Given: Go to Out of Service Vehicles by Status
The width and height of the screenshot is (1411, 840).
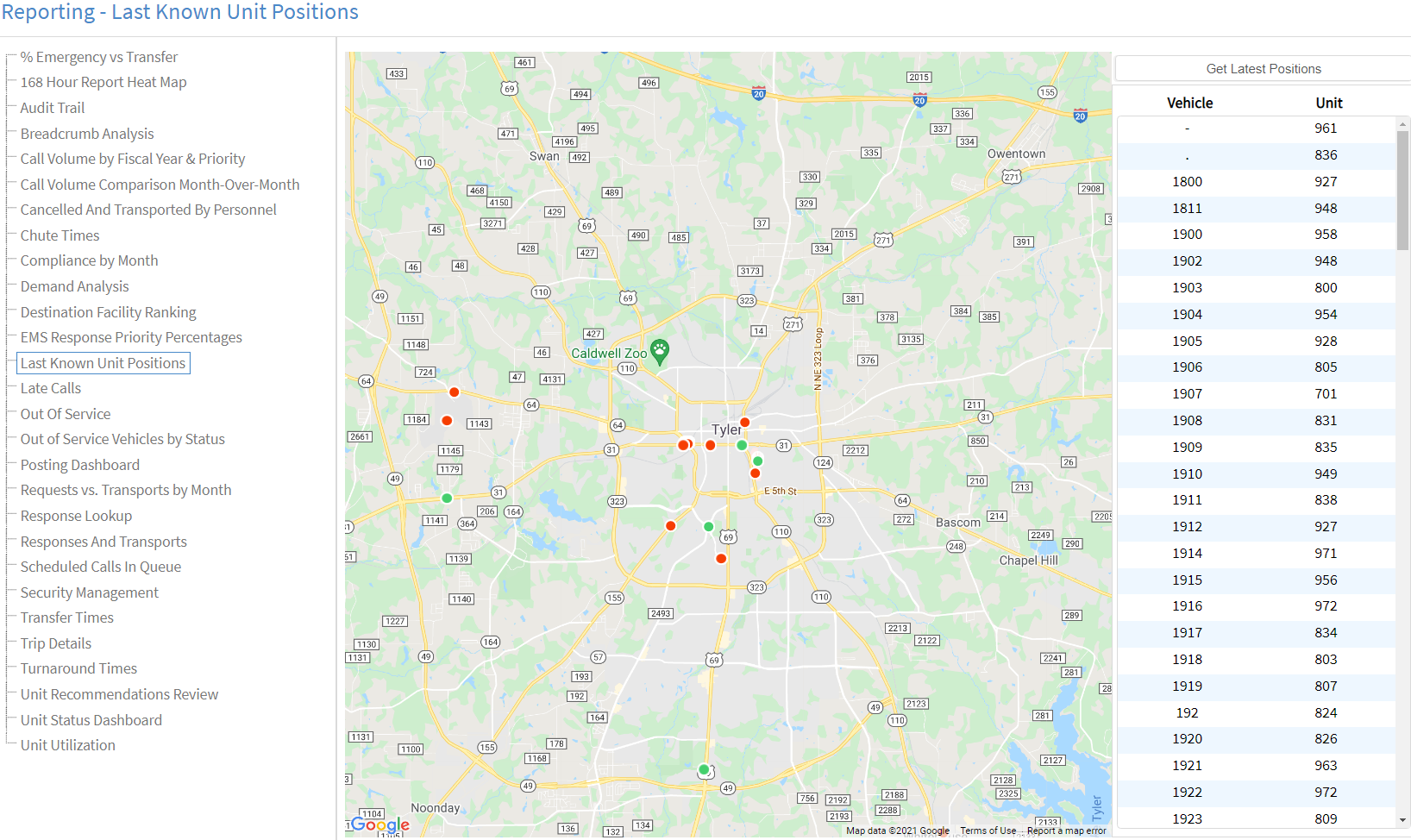Looking at the screenshot, I should [122, 439].
